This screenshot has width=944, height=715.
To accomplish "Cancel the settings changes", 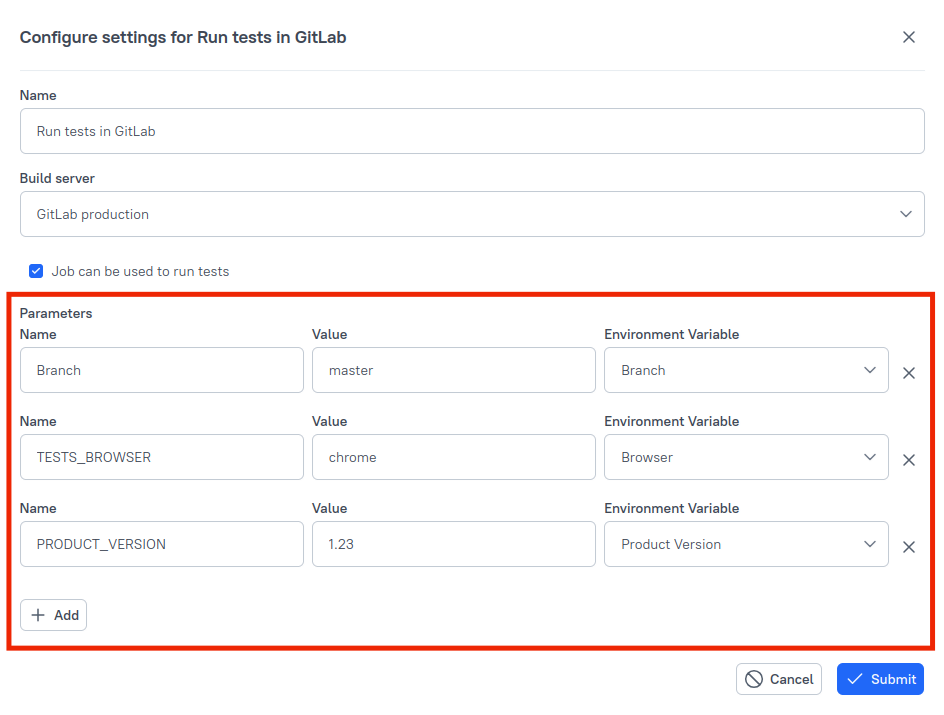I will 778,679.
